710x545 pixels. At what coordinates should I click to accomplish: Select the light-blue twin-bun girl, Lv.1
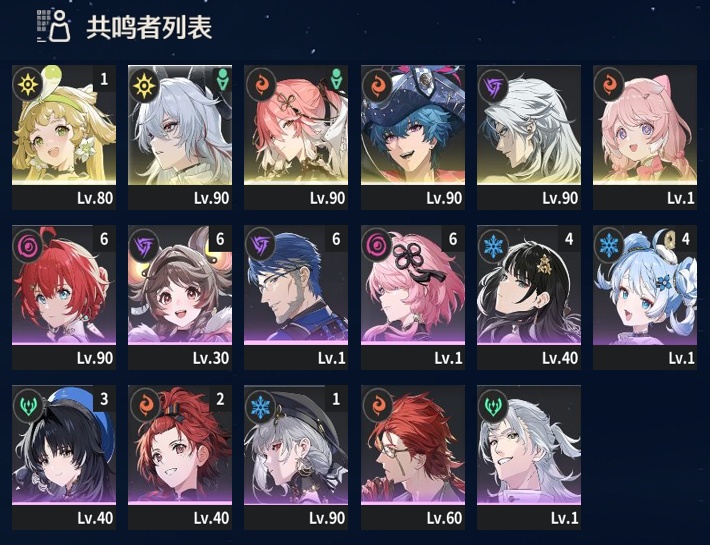click(x=645, y=297)
